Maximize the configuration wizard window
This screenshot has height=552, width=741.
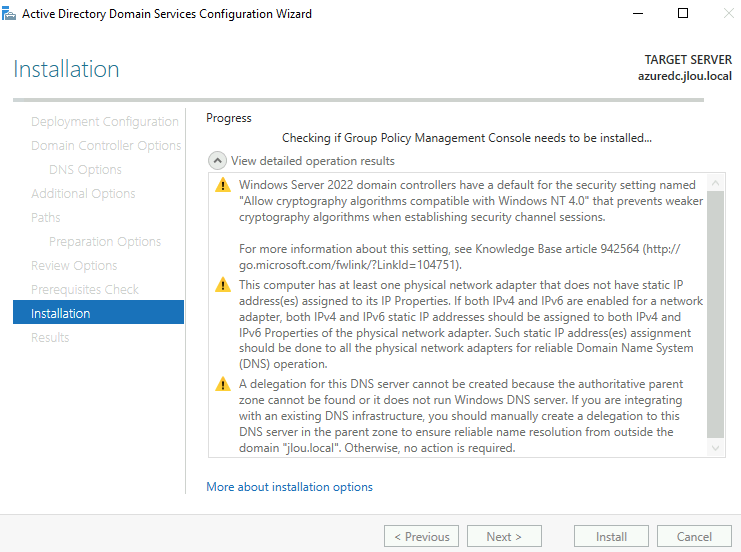tap(682, 14)
